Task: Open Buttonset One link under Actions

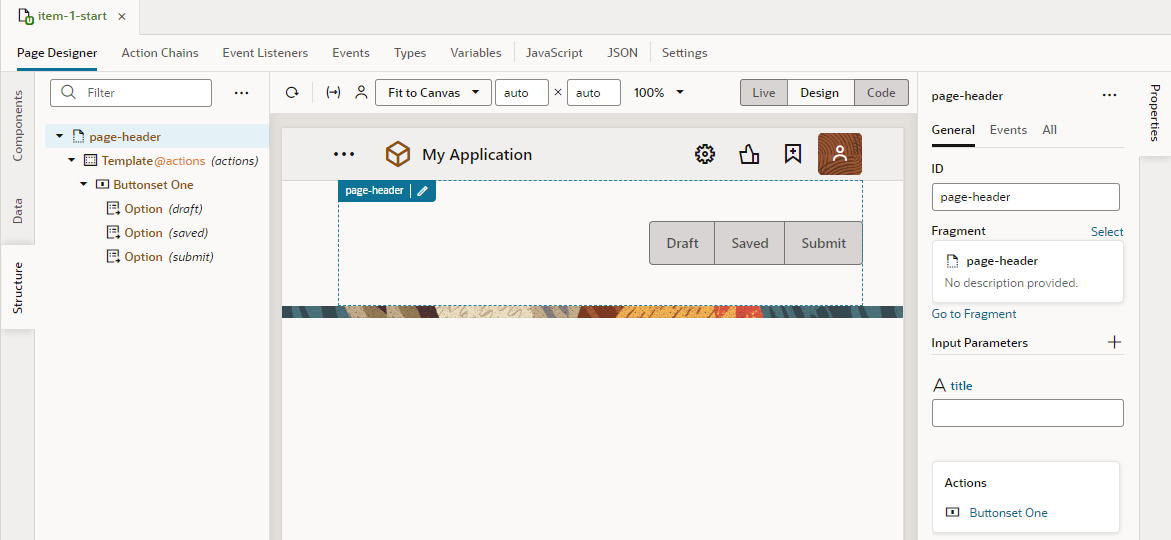Action: [x=1008, y=513]
